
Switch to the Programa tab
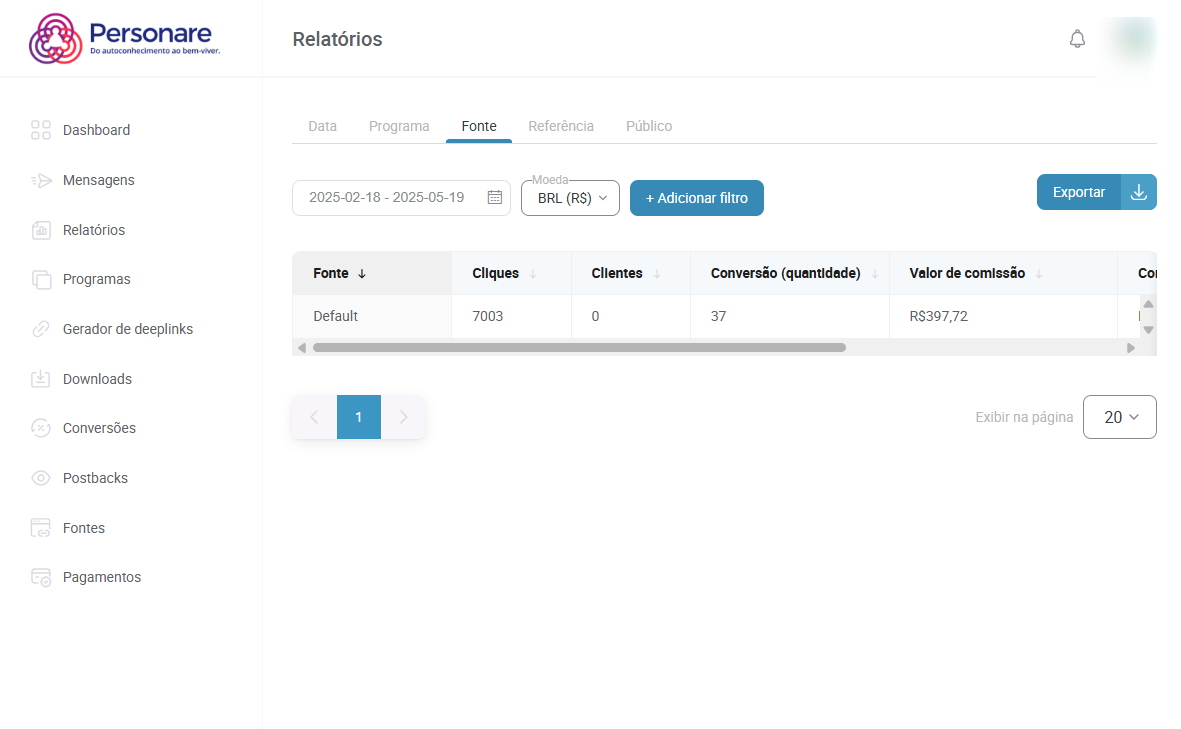[x=399, y=126]
